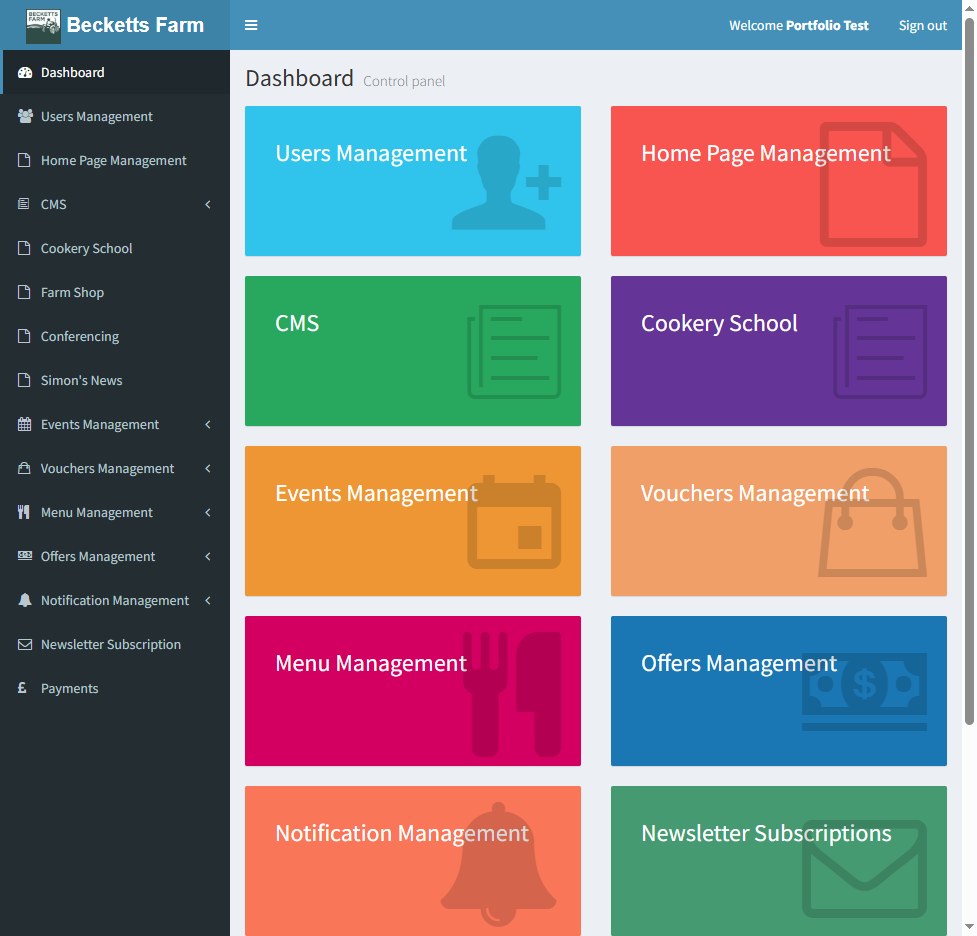Click the scrollbar down arrow
This screenshot has width=977, height=936.
coord(969,927)
